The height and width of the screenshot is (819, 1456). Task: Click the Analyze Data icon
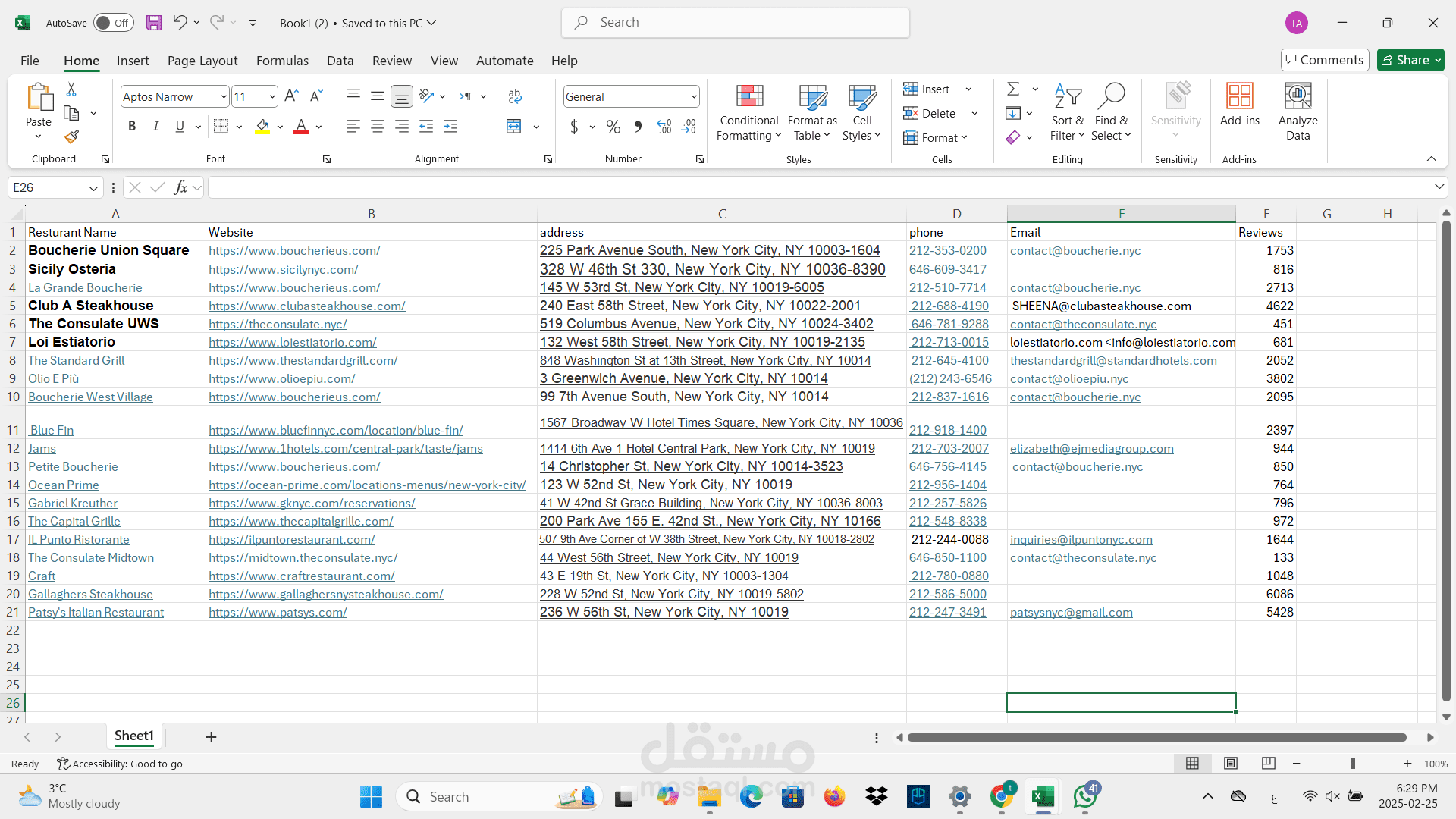[1298, 112]
